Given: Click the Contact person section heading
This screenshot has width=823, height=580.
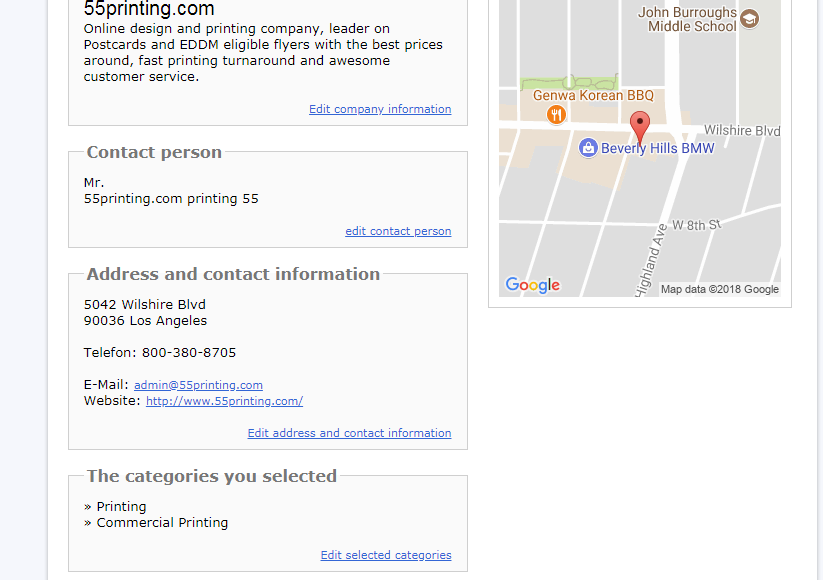Looking at the screenshot, I should [x=154, y=152].
